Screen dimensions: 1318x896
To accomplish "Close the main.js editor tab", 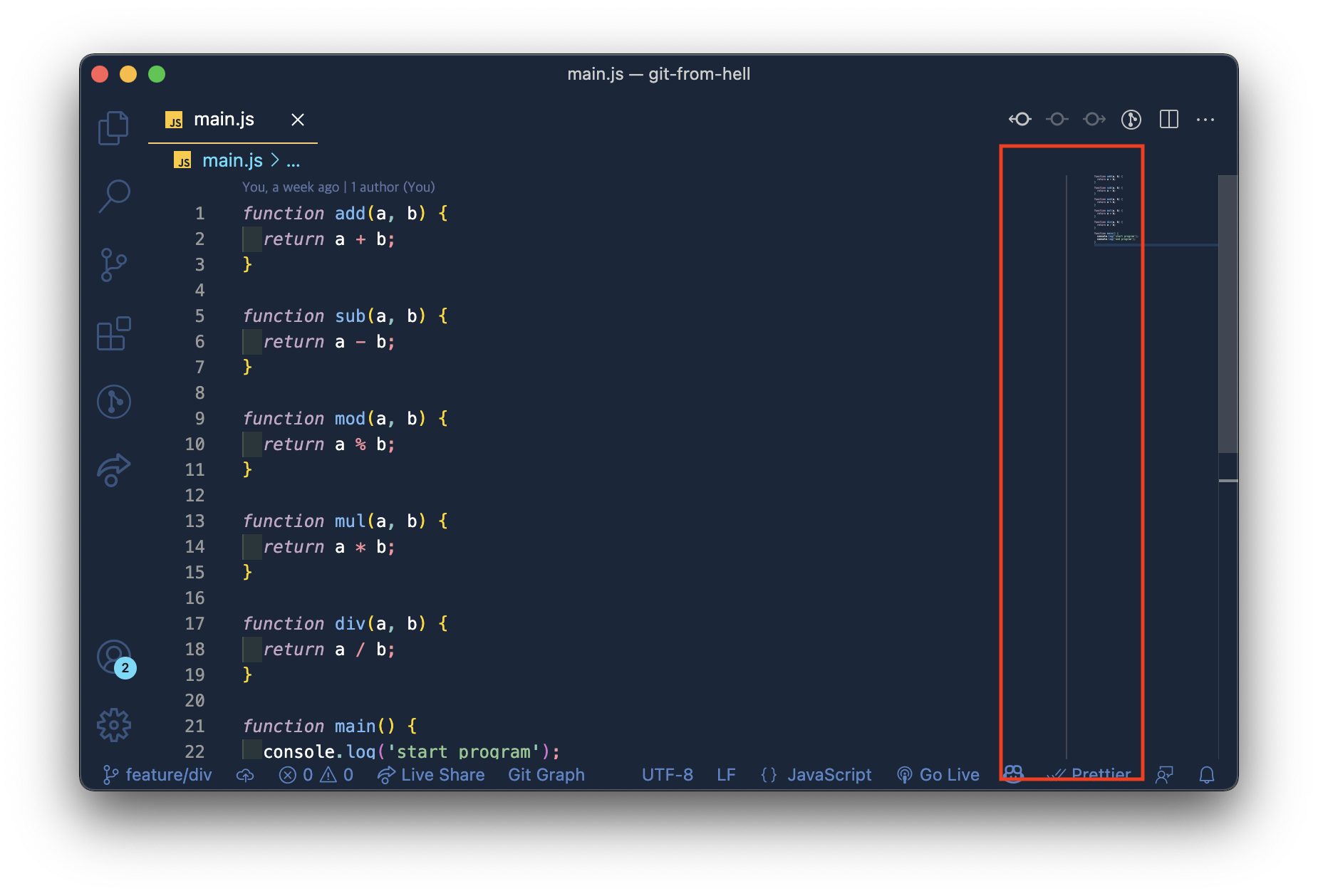I will 298,120.
